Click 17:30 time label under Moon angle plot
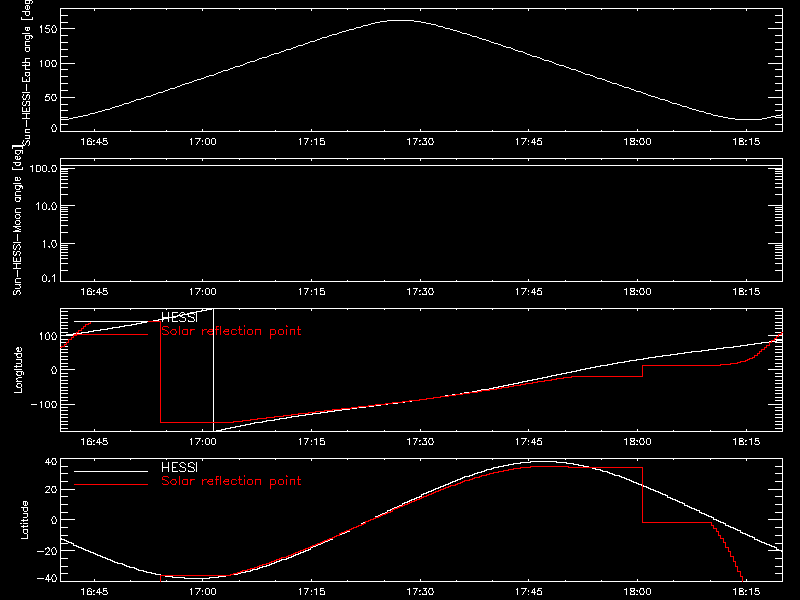This screenshot has width=800, height=600. pyautogui.click(x=420, y=292)
